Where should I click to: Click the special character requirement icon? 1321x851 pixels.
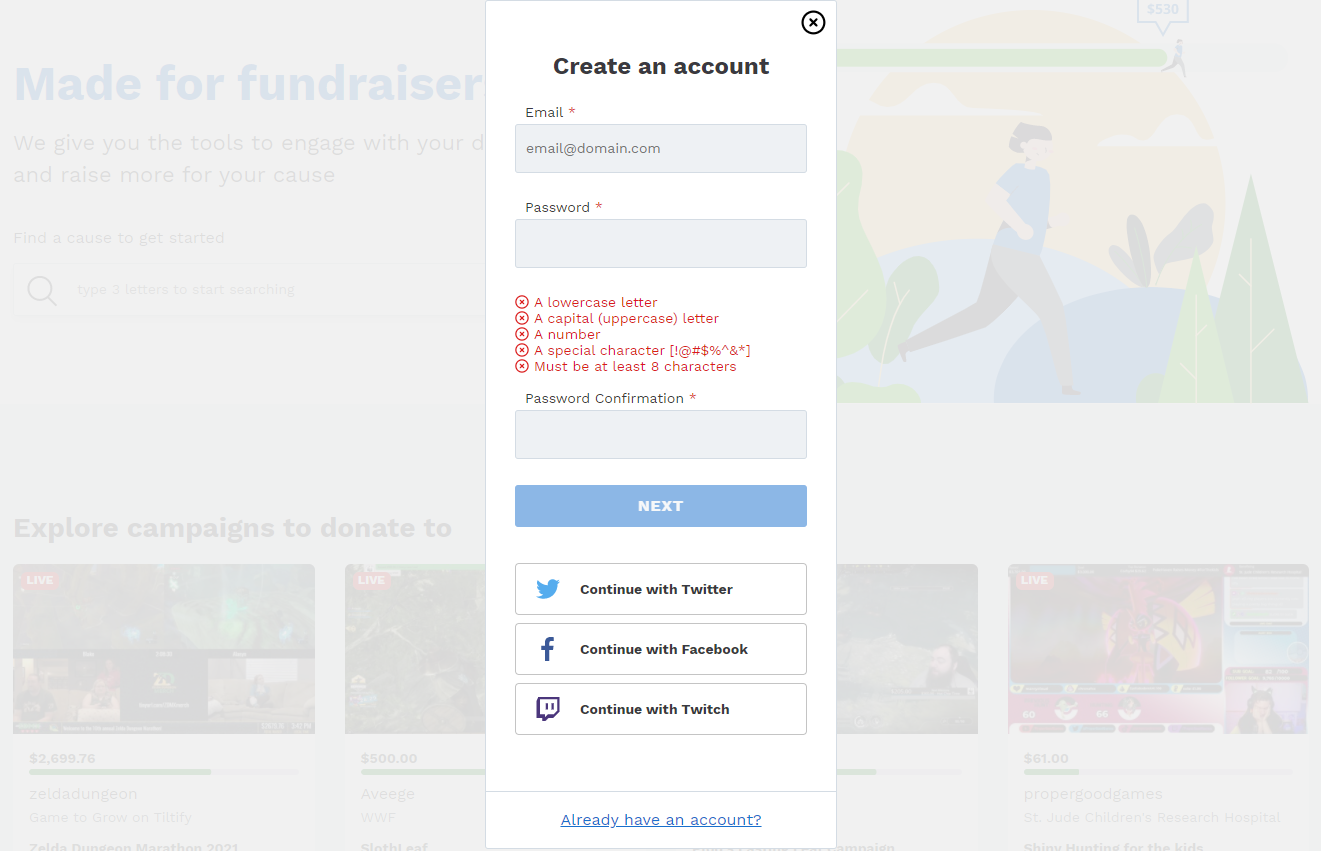coord(522,350)
